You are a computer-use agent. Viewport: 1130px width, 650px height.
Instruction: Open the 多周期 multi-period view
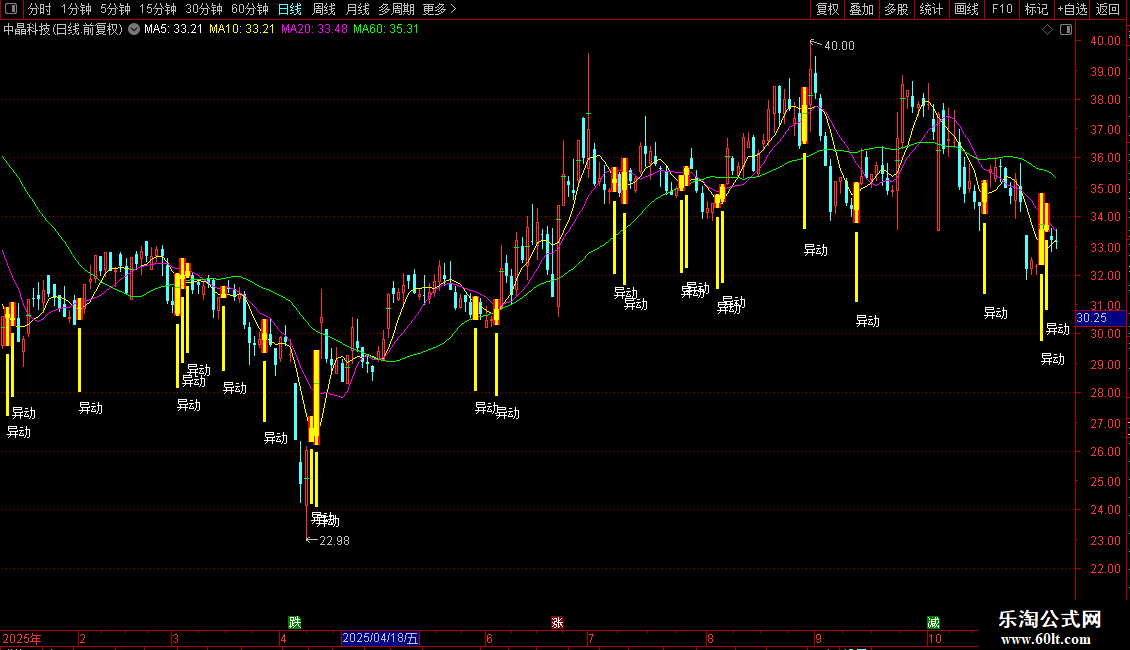396,9
